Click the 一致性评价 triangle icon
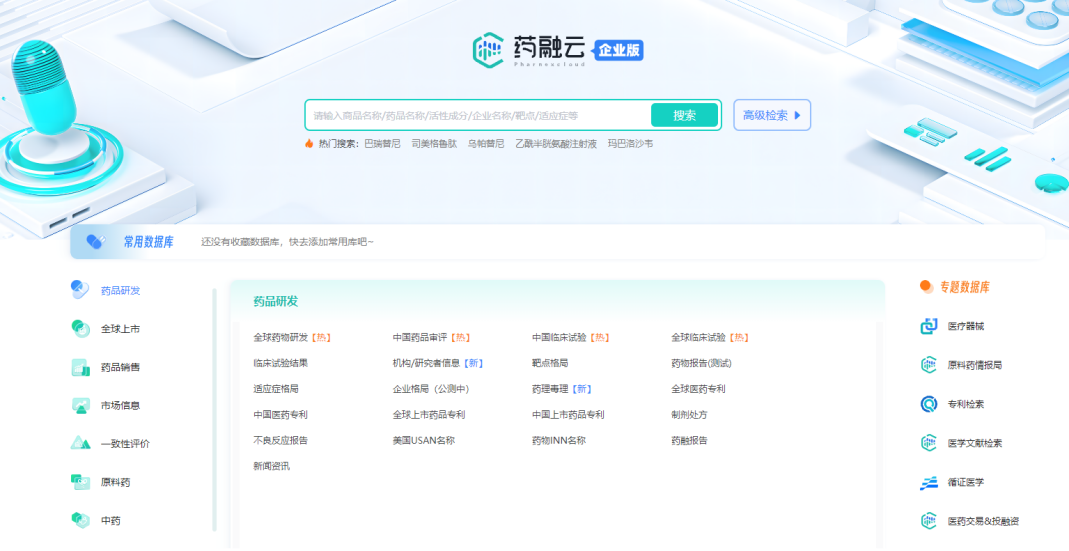 coord(80,443)
